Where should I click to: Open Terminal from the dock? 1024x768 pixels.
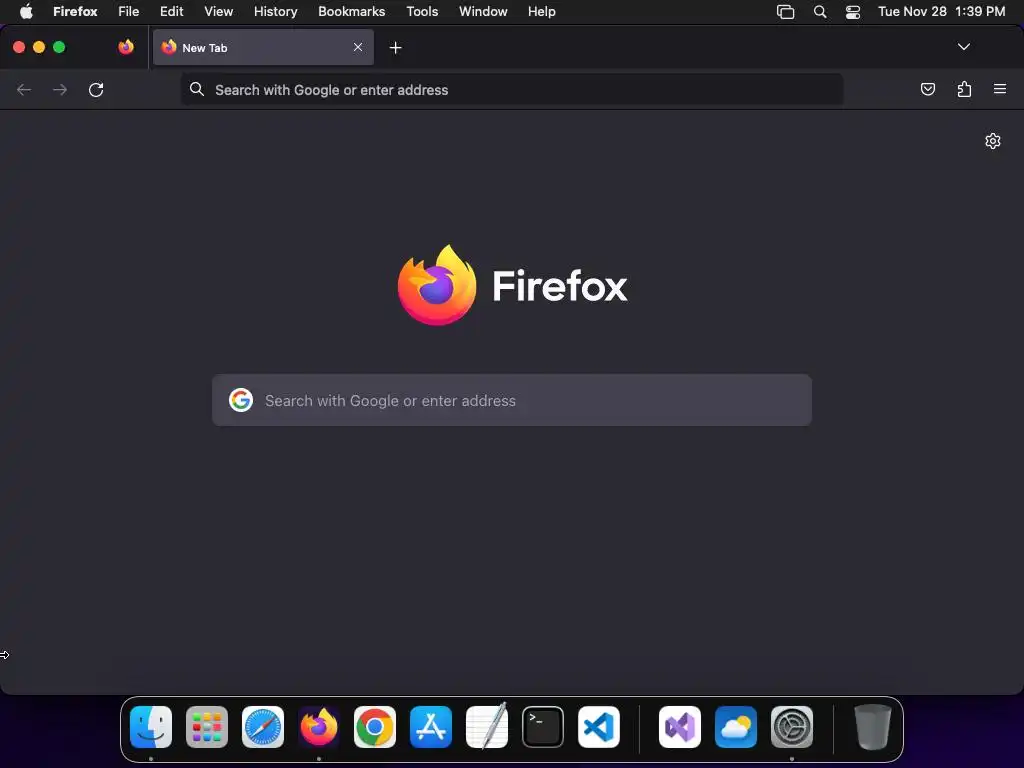[x=543, y=727]
